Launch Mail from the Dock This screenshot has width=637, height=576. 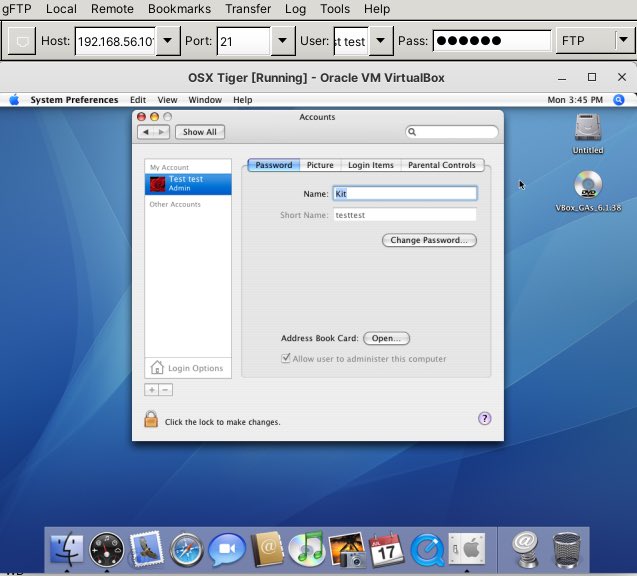point(146,549)
